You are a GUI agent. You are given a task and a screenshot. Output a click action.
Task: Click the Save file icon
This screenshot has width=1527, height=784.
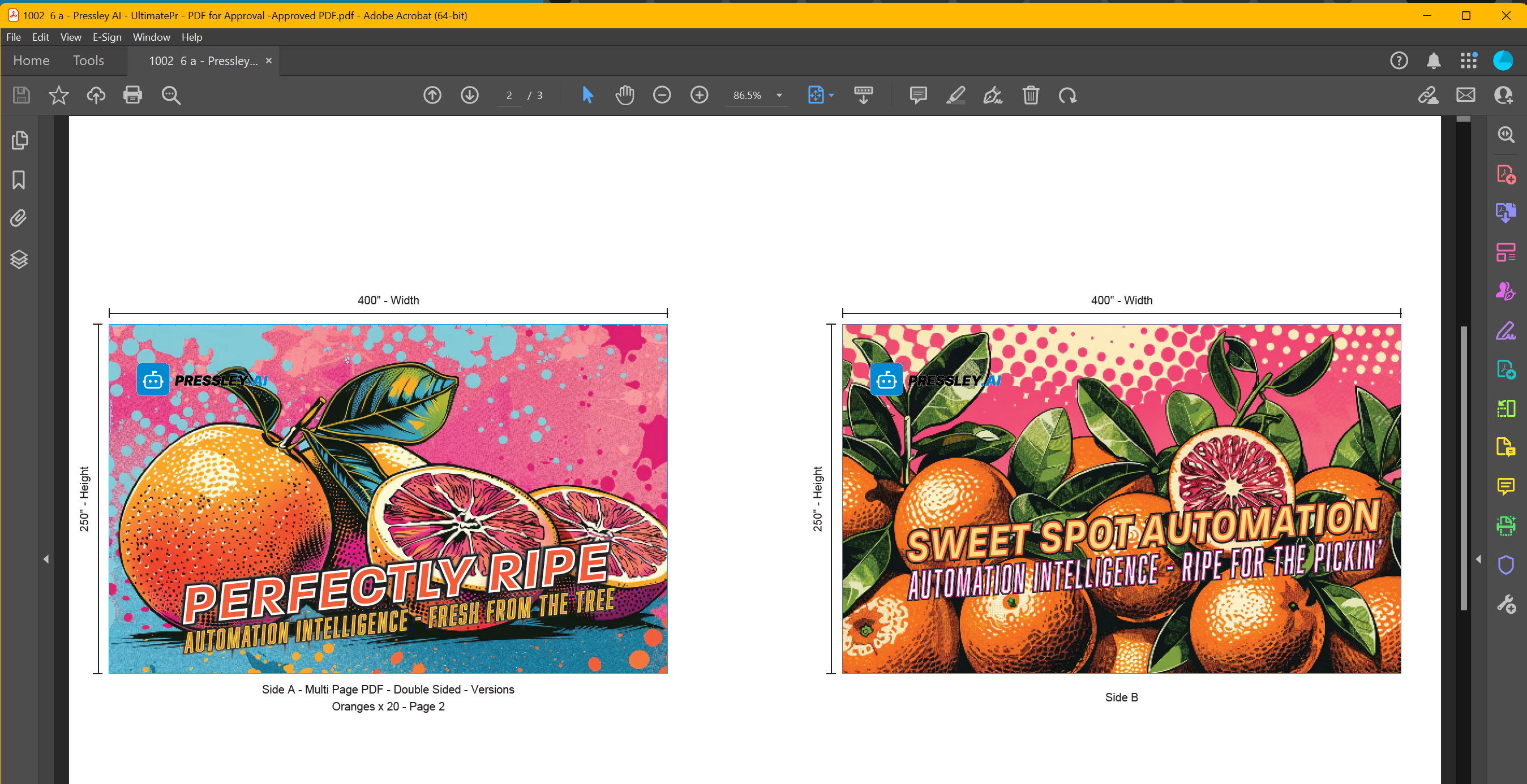[x=22, y=96]
